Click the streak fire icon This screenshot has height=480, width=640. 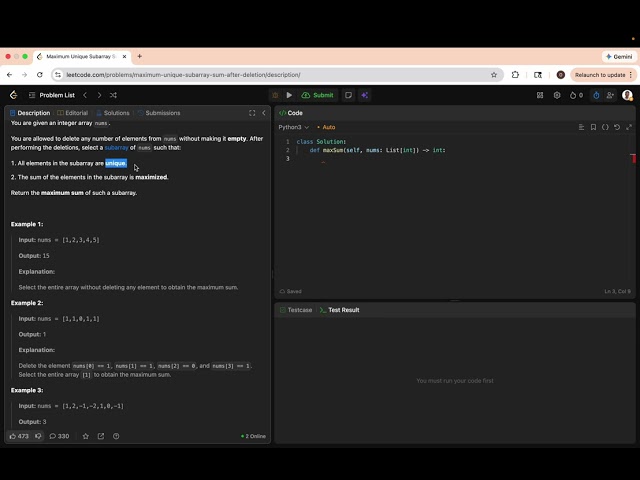coord(576,95)
